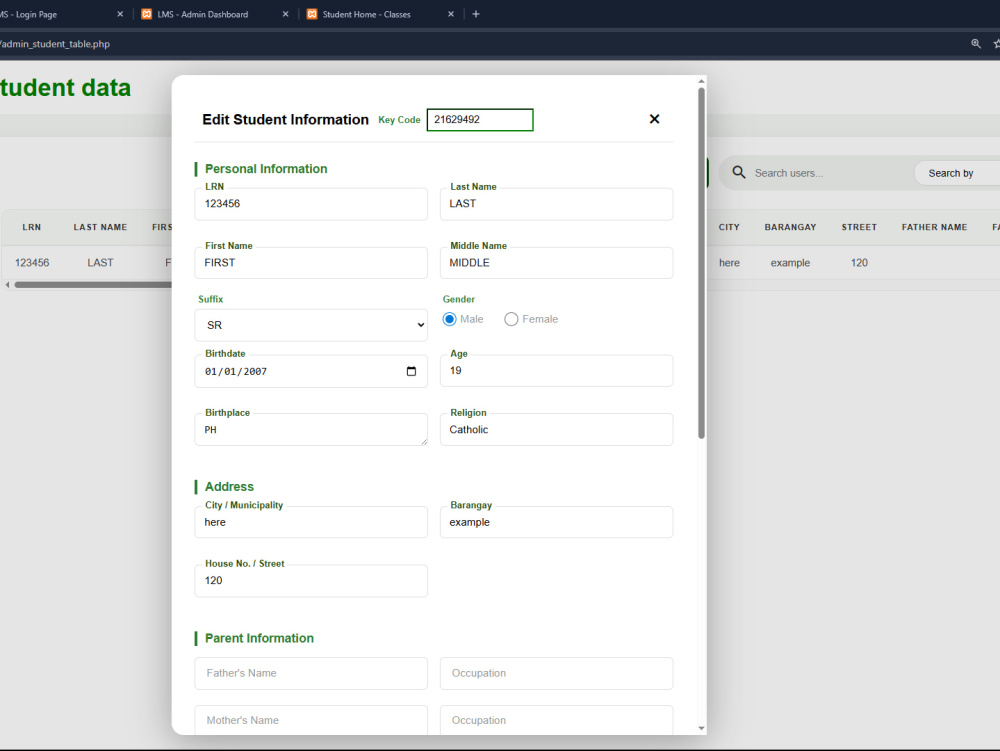
Task: Click the search magnifier icon beside Search users
Action: click(x=739, y=173)
